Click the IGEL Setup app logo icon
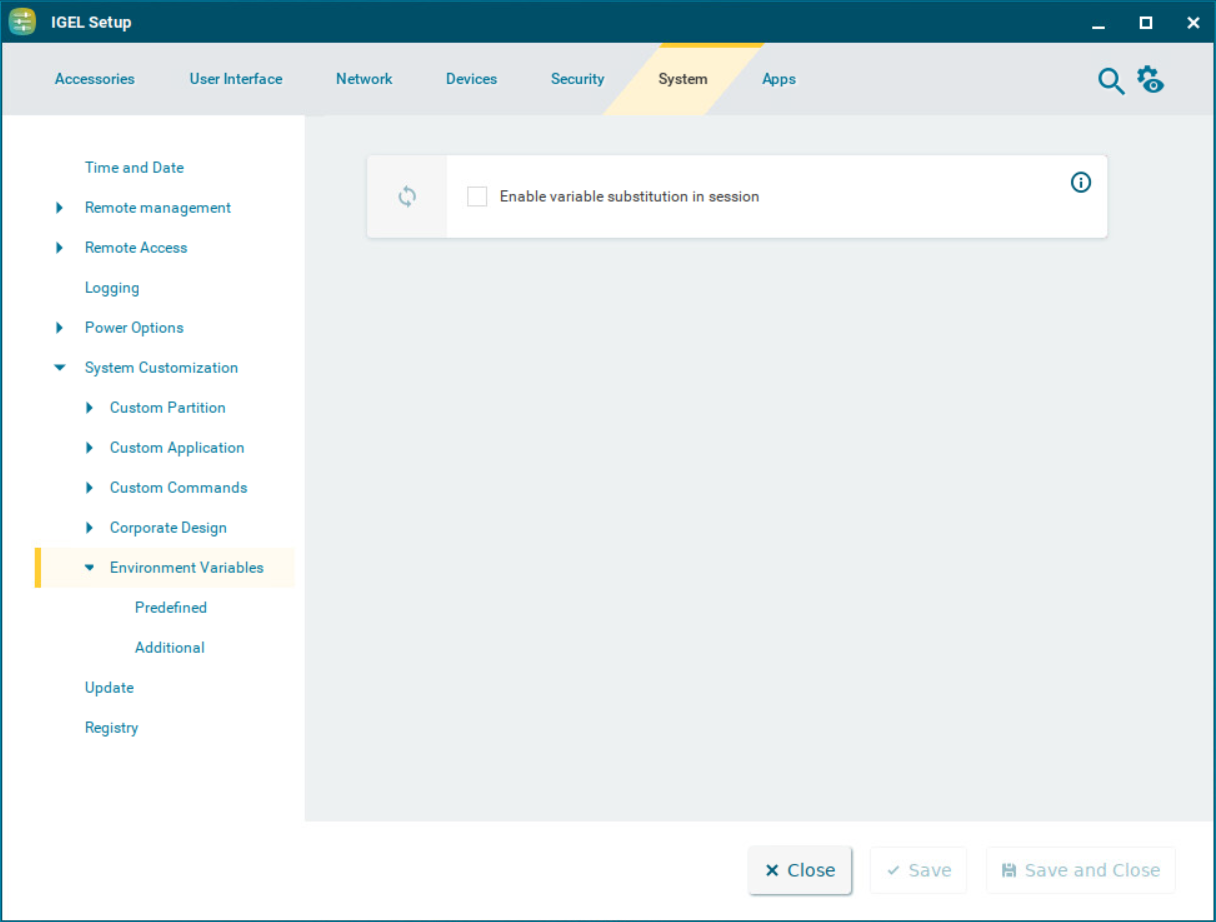 tap(22, 22)
